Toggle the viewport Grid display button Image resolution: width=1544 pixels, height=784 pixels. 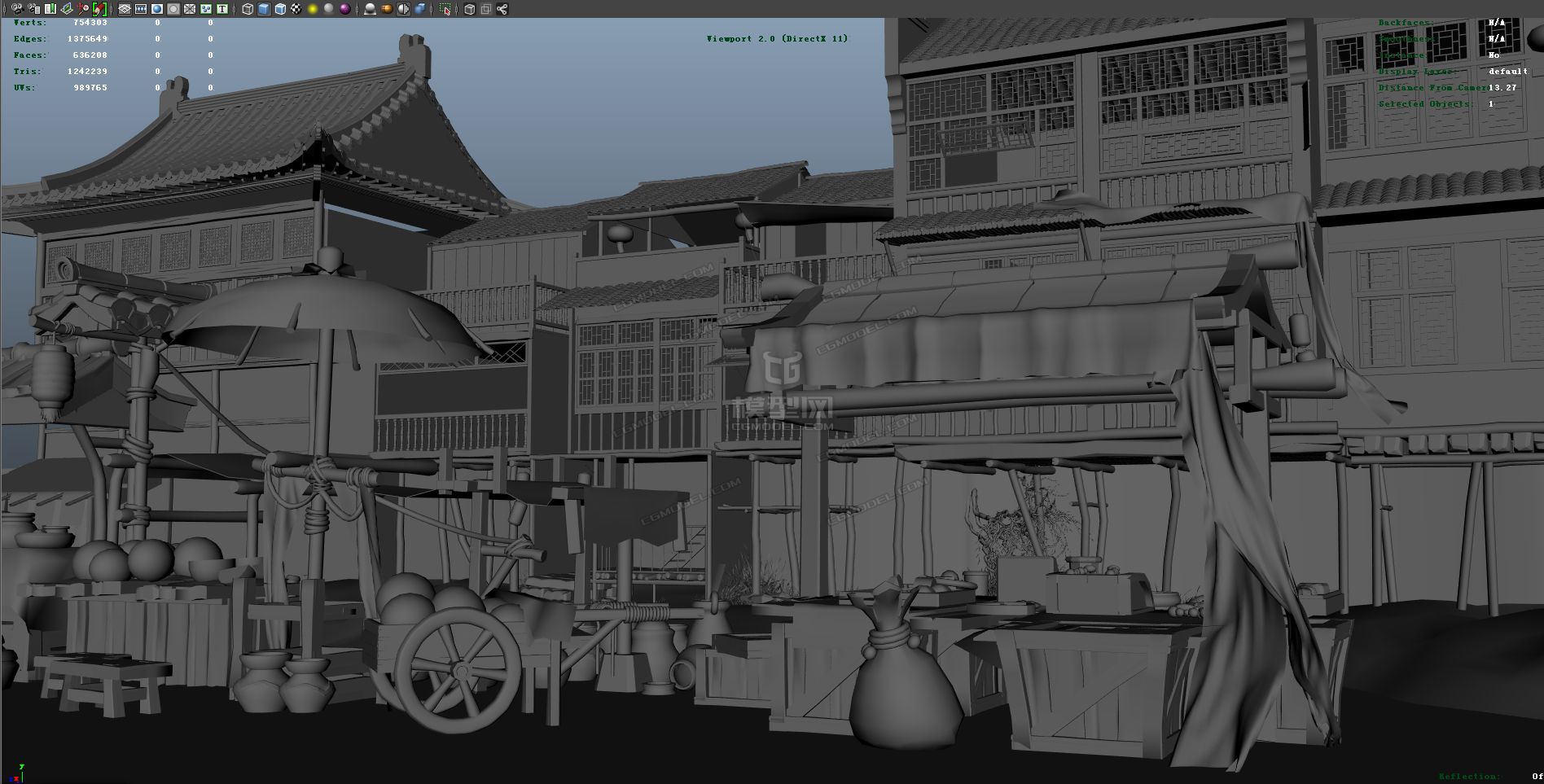[x=125, y=9]
